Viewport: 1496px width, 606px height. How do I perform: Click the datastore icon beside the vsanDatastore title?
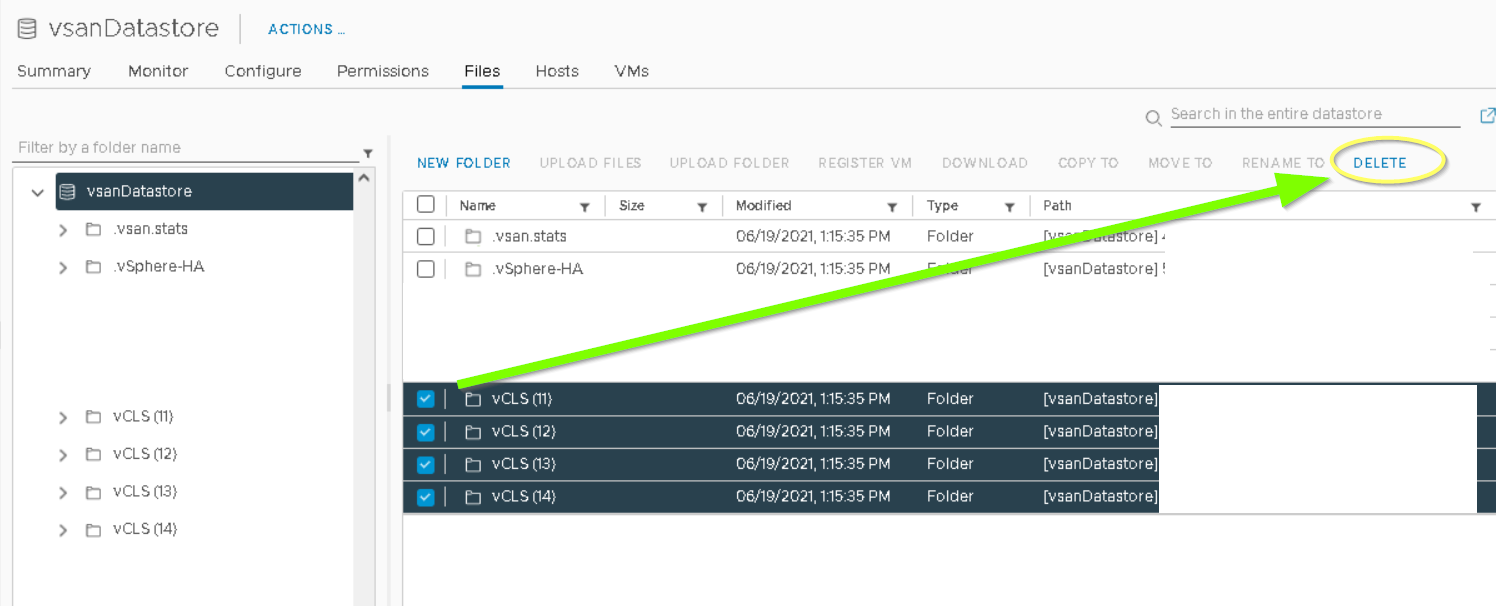[x=28, y=28]
